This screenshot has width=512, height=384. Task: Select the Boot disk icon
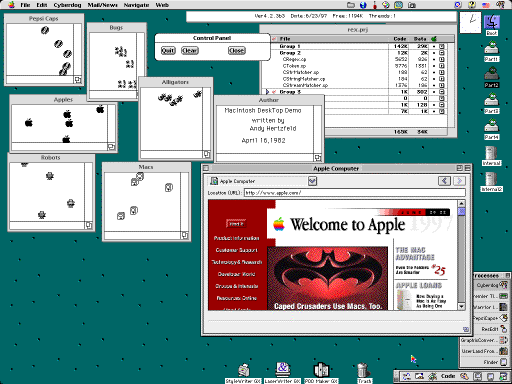492,23
